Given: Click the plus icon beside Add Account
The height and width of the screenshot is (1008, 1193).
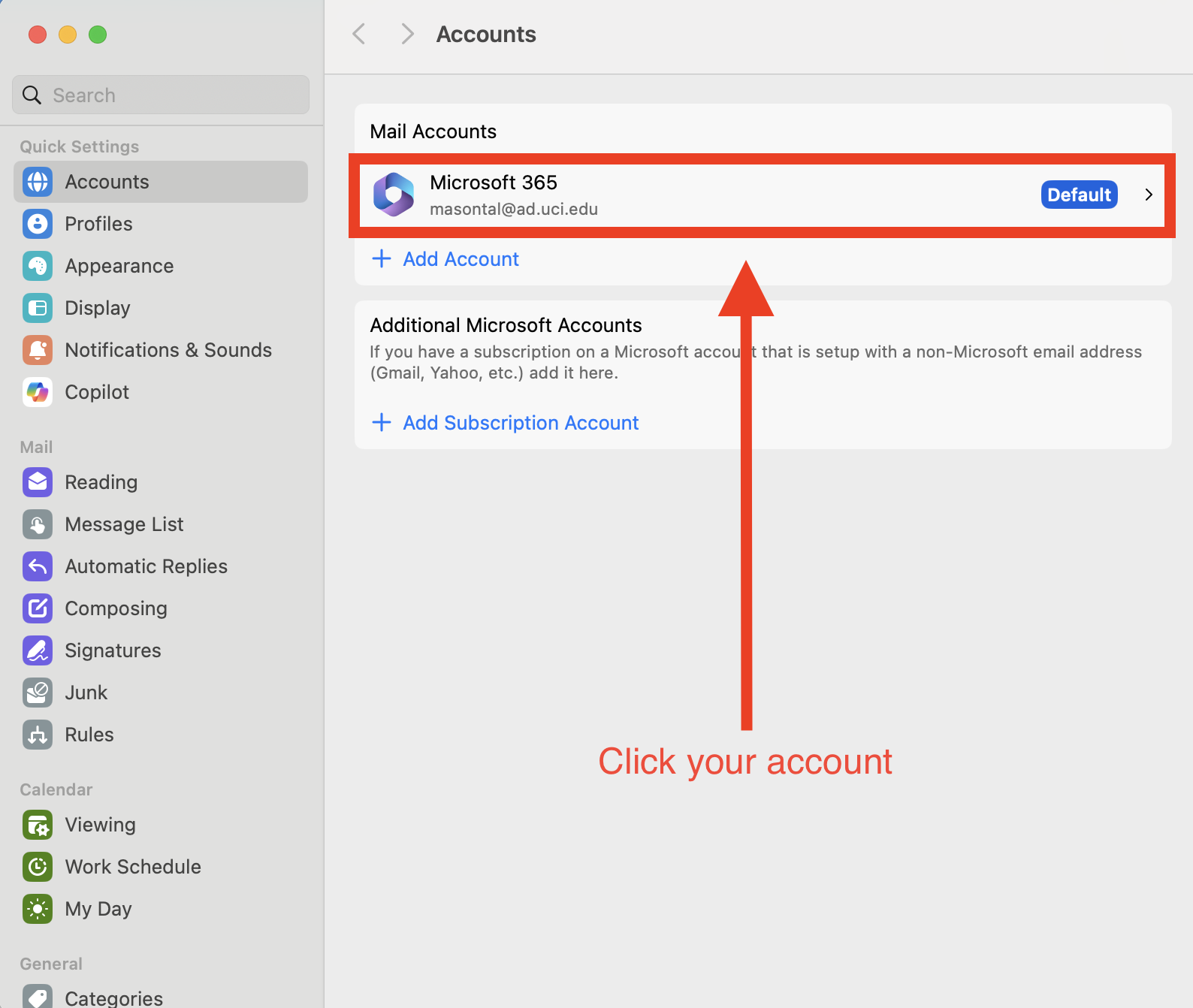Looking at the screenshot, I should [x=382, y=258].
